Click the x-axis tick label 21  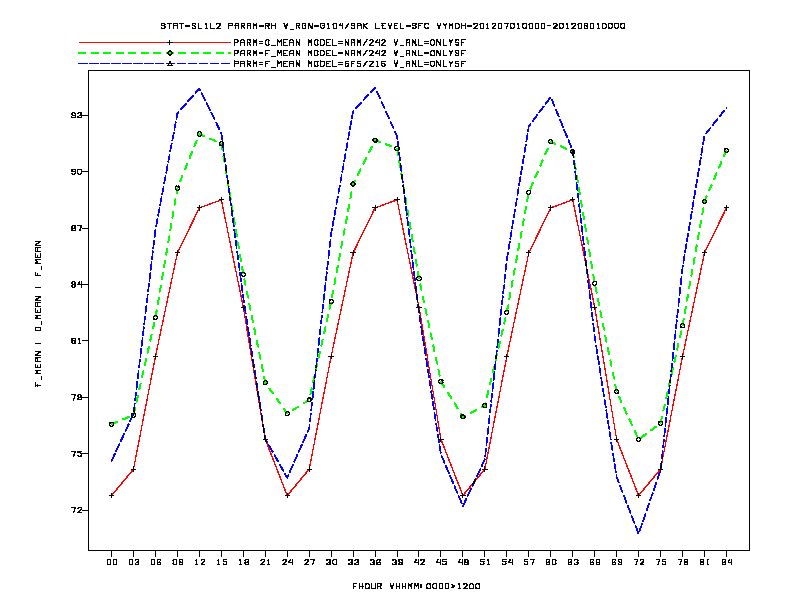[265, 562]
